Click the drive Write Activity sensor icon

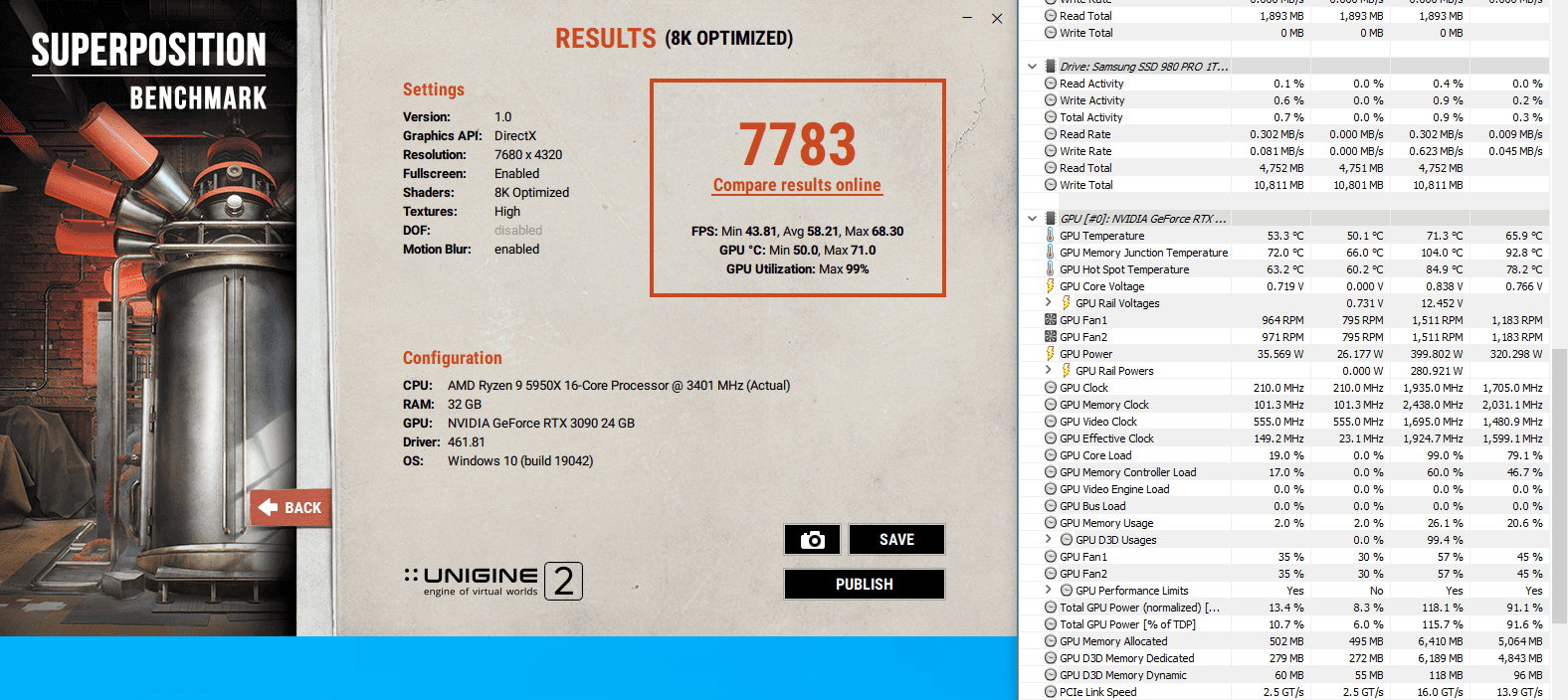[1051, 100]
